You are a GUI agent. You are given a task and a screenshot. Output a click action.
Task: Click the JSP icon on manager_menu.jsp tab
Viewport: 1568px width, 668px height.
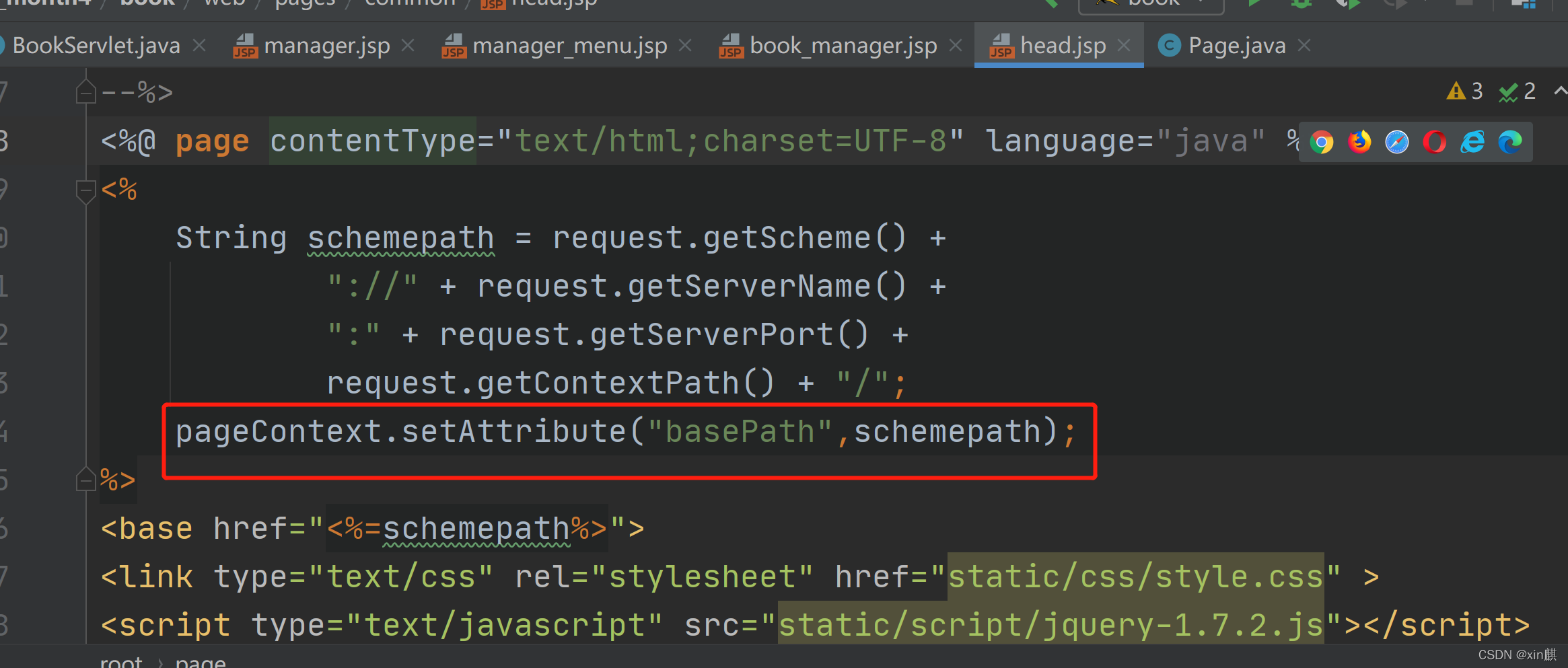[x=454, y=46]
